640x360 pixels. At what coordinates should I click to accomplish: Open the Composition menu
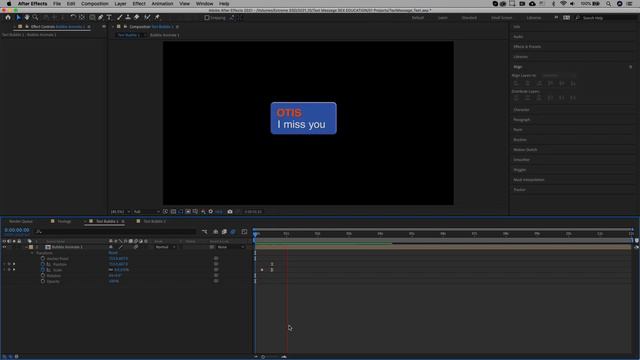[95, 4]
